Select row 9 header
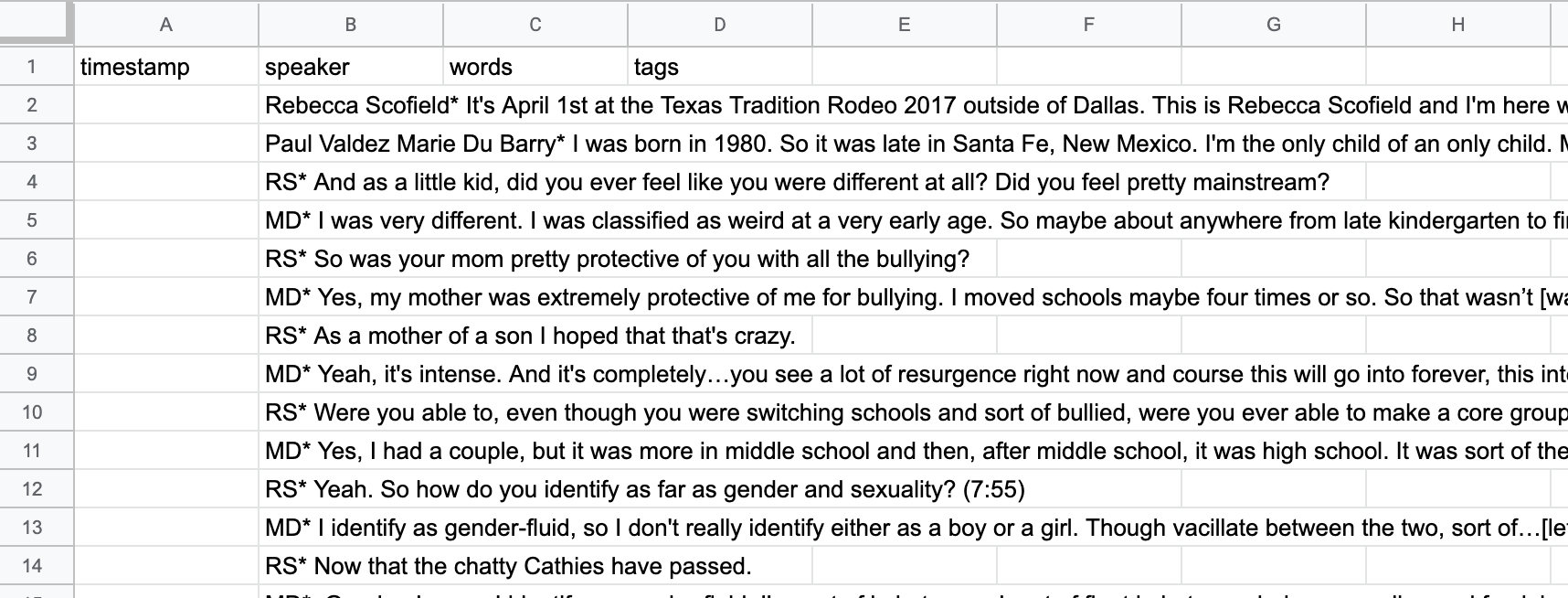Image resolution: width=1568 pixels, height=598 pixels. [37, 374]
